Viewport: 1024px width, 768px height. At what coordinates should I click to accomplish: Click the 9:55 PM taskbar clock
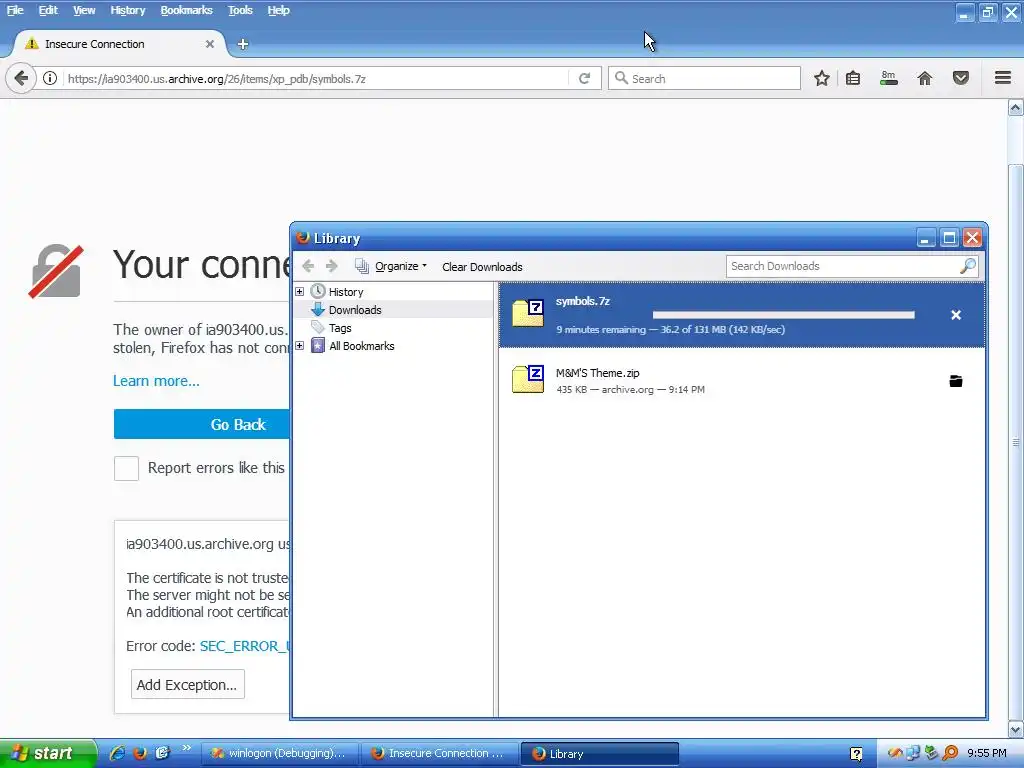coord(987,754)
